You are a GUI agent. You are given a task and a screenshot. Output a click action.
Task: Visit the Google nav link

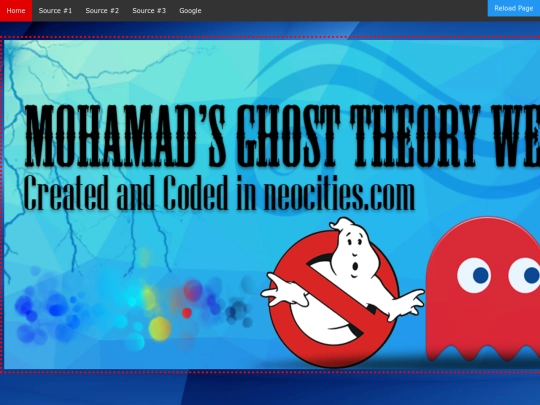[190, 11]
